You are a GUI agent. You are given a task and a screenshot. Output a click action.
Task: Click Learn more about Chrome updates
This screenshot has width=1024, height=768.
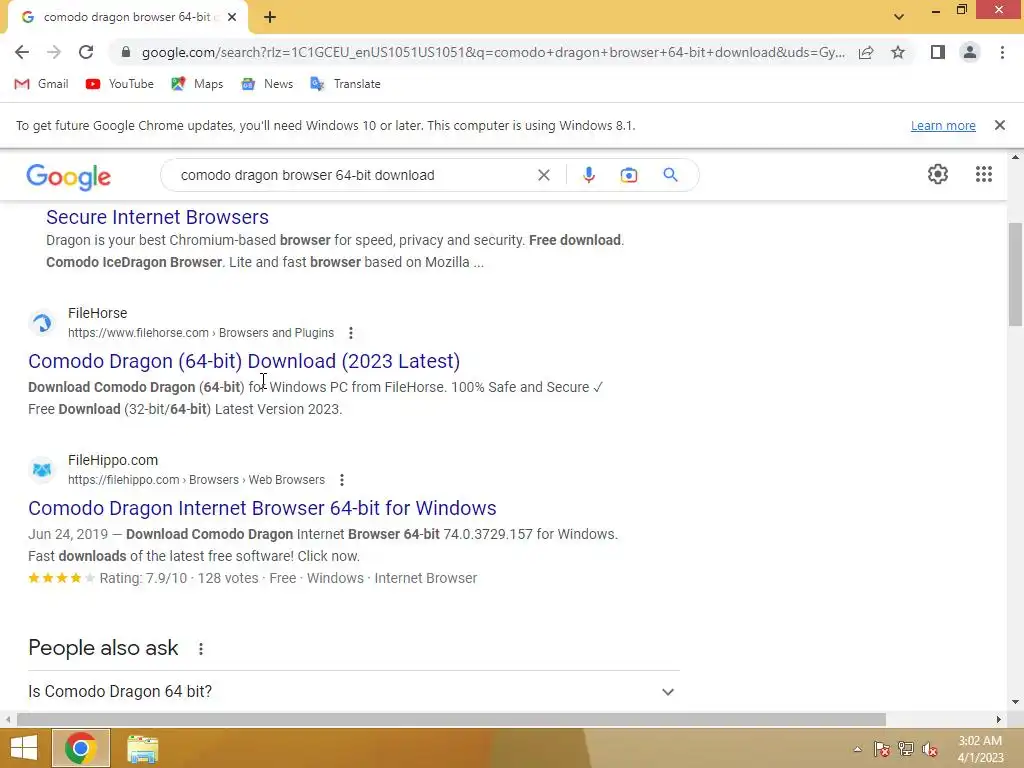943,125
